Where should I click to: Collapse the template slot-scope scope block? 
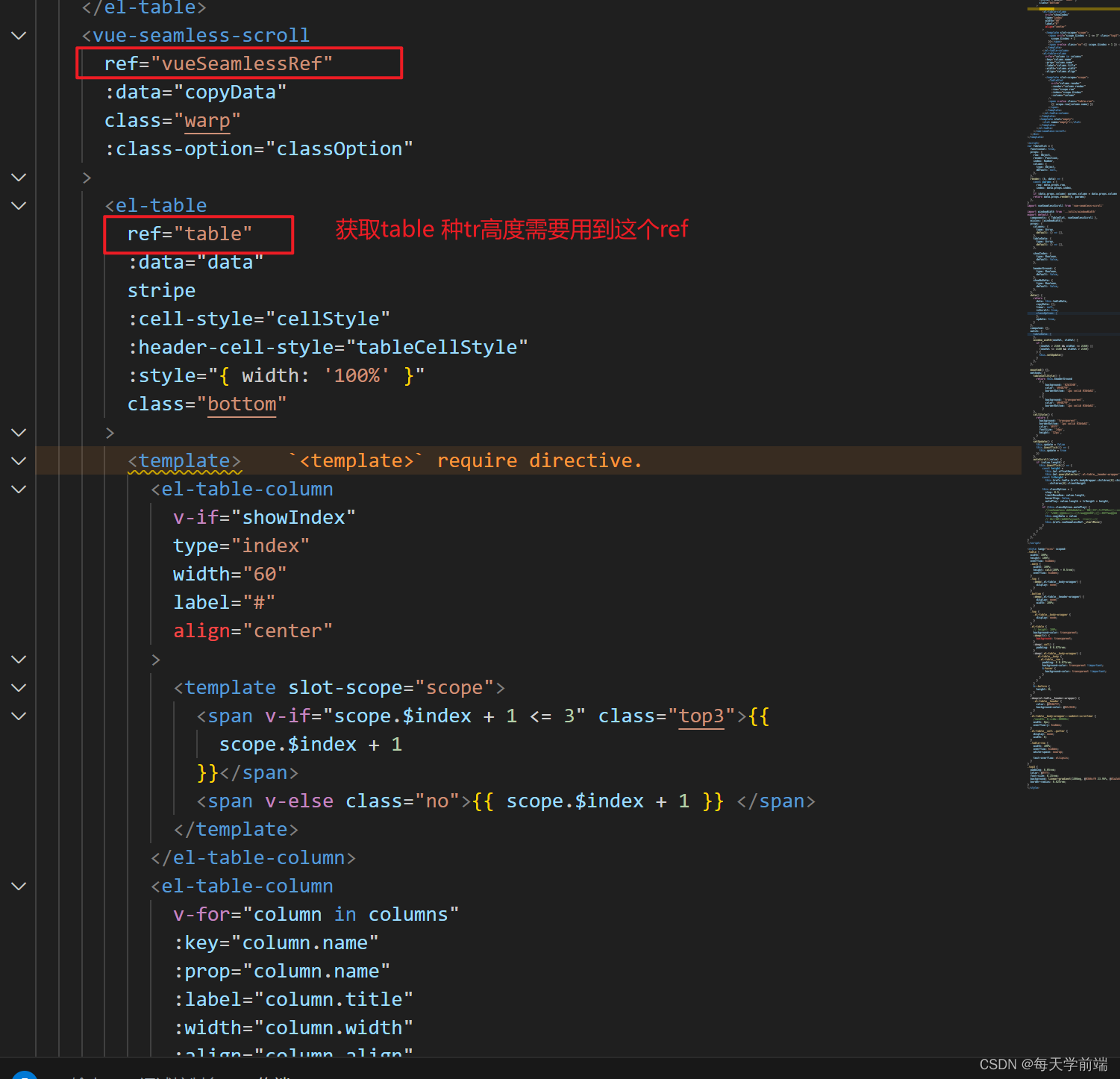[19, 688]
